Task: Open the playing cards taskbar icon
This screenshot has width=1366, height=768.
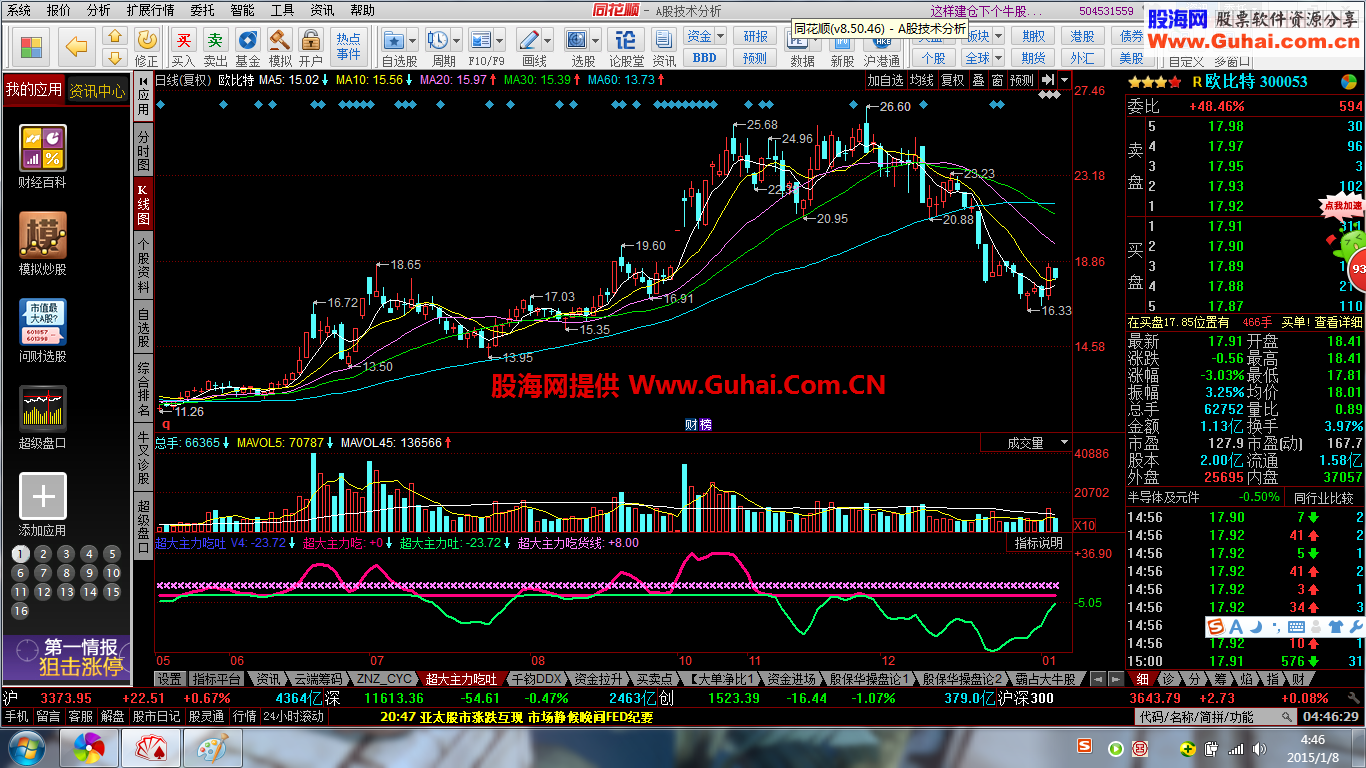Action: [150, 749]
